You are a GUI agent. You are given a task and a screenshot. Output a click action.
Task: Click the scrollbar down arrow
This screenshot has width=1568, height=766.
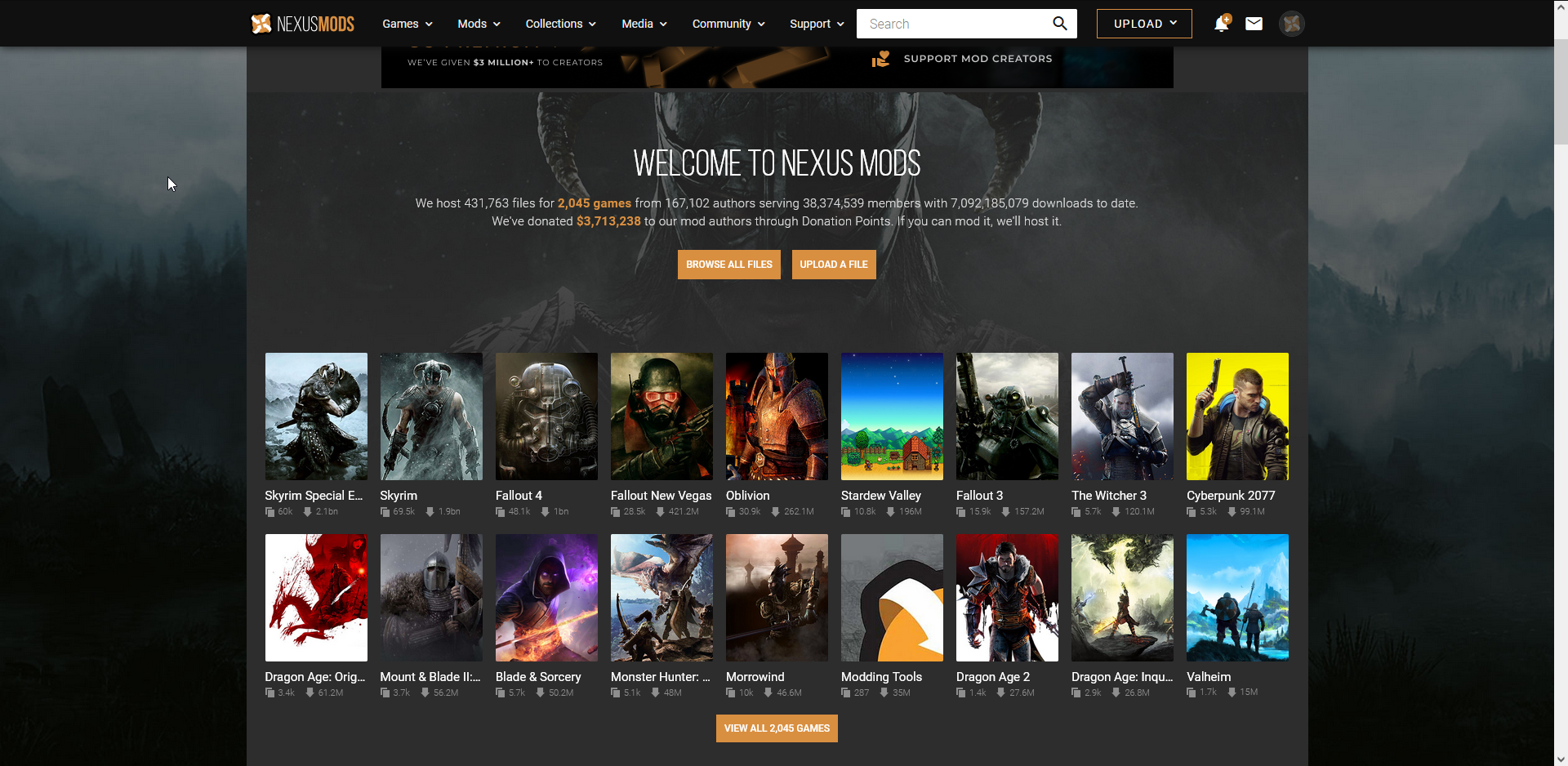click(x=1561, y=759)
